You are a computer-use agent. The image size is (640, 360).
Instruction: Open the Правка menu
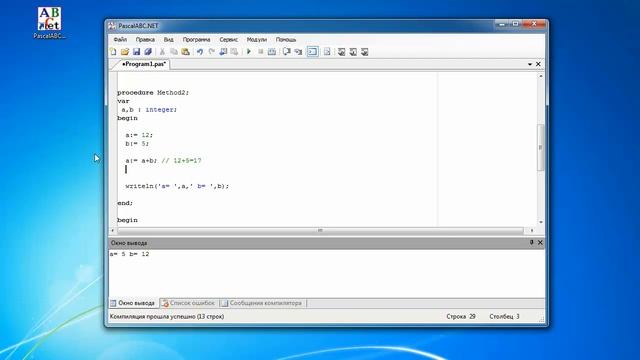[x=145, y=40]
